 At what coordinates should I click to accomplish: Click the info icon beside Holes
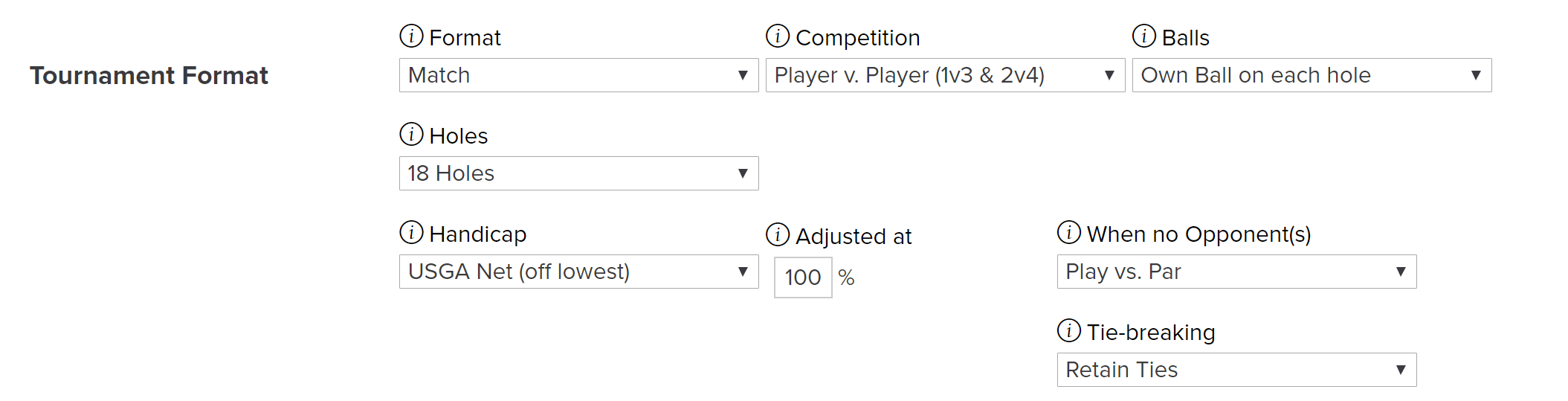point(411,134)
